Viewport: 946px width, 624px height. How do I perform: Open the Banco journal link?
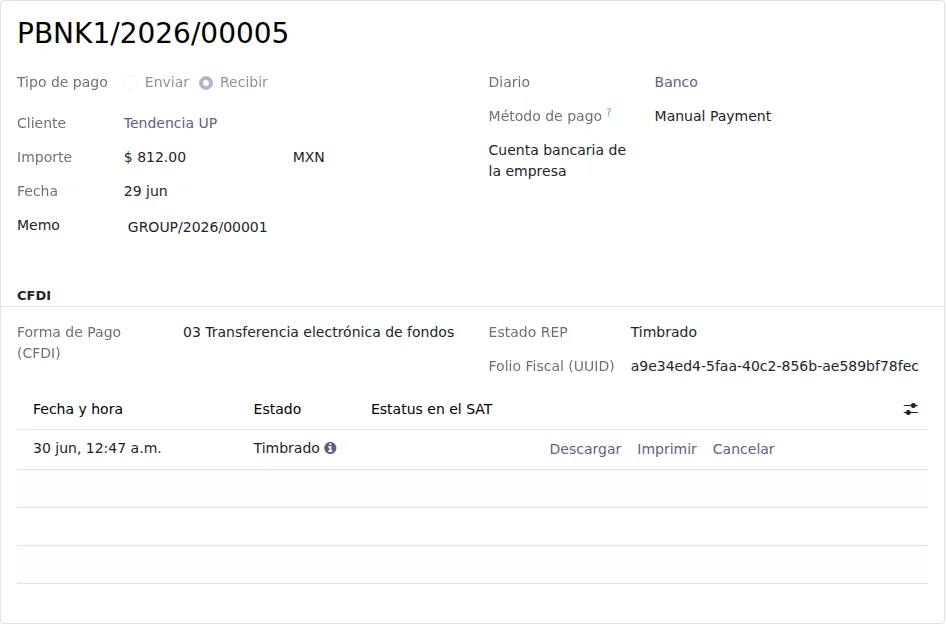[x=676, y=82]
